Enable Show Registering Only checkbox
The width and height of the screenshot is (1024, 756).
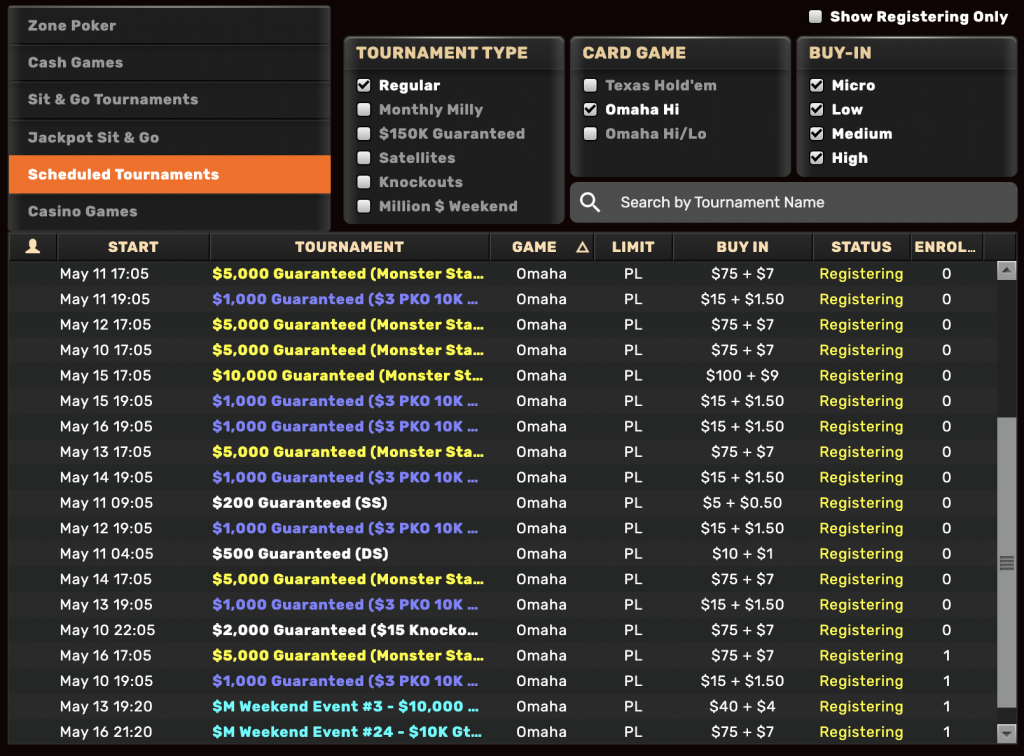(x=816, y=17)
